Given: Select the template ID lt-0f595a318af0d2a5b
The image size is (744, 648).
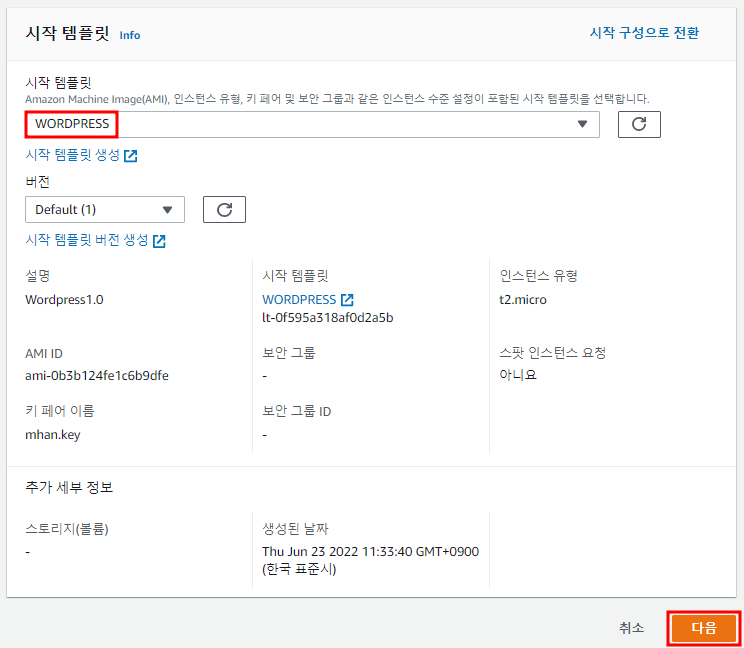Looking at the screenshot, I should coord(327,317).
